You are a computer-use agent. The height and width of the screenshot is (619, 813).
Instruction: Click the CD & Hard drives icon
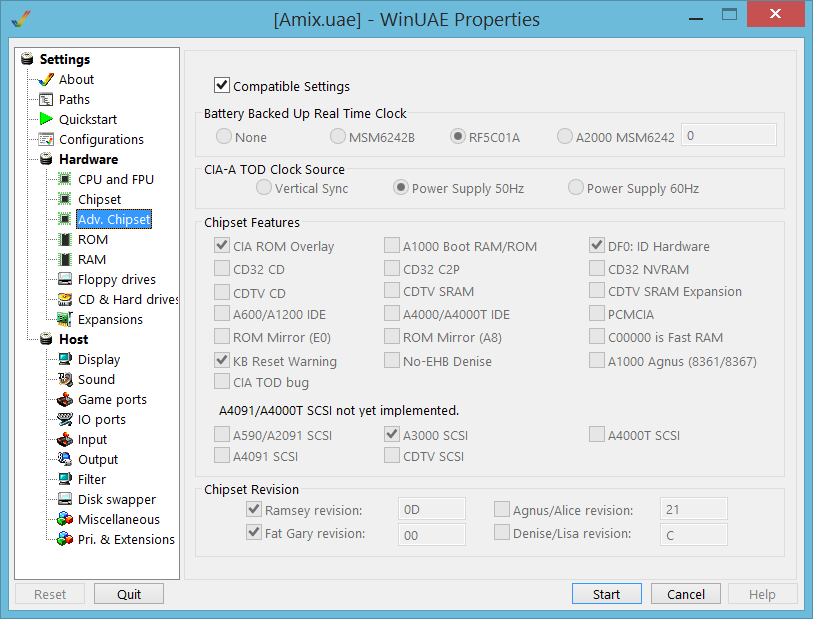(65, 300)
